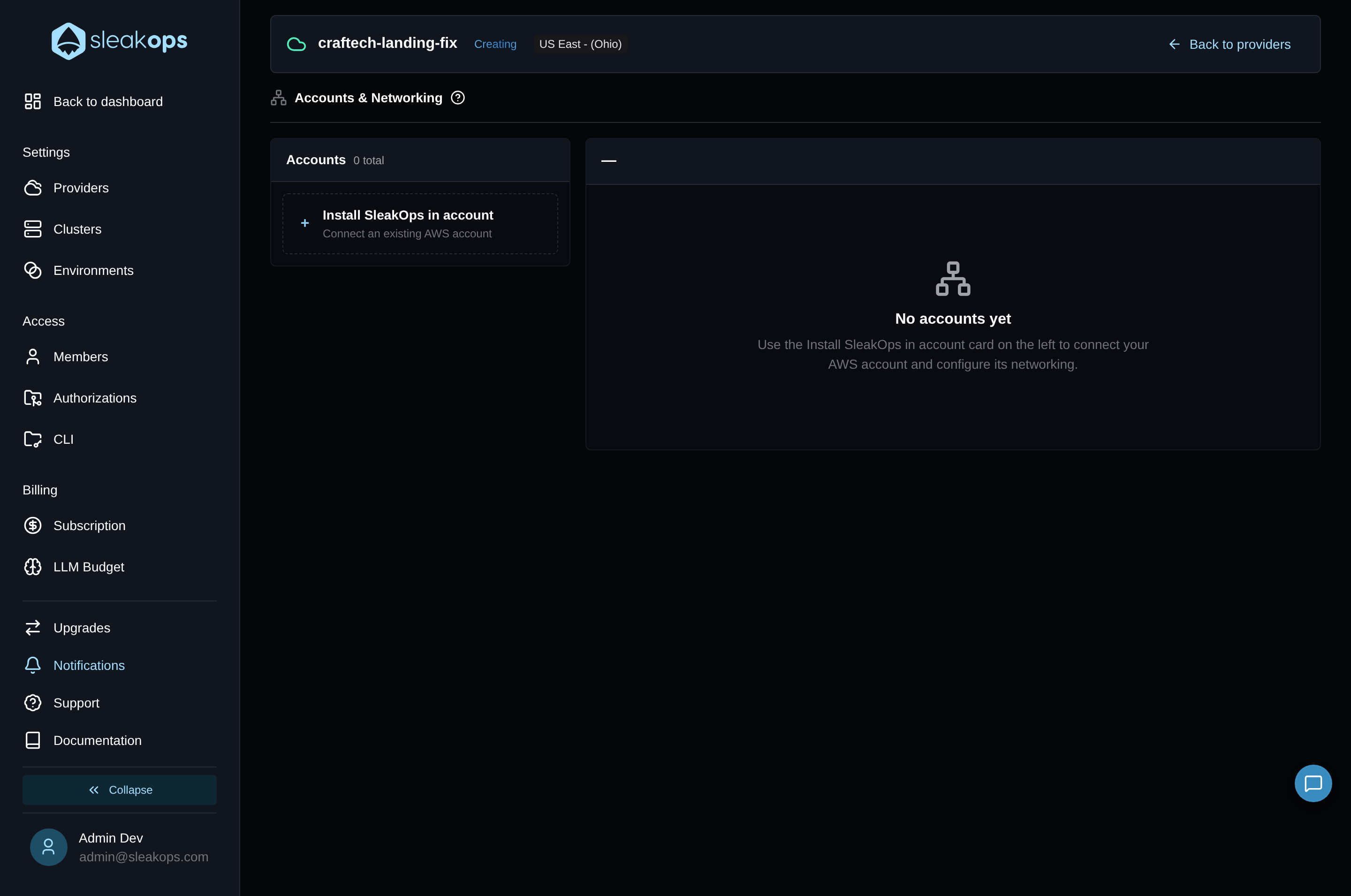Click the Admin Dev avatar
This screenshot has height=896, width=1351.
click(x=49, y=847)
